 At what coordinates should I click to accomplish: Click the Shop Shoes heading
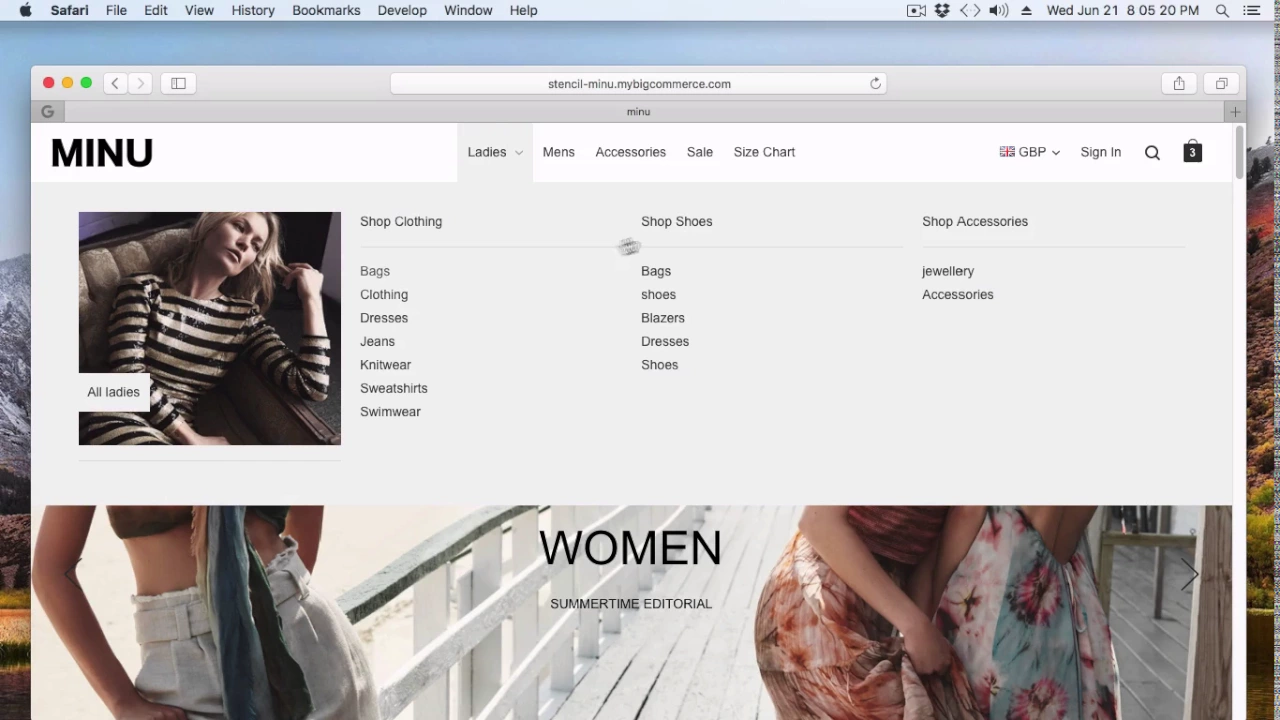coord(677,221)
